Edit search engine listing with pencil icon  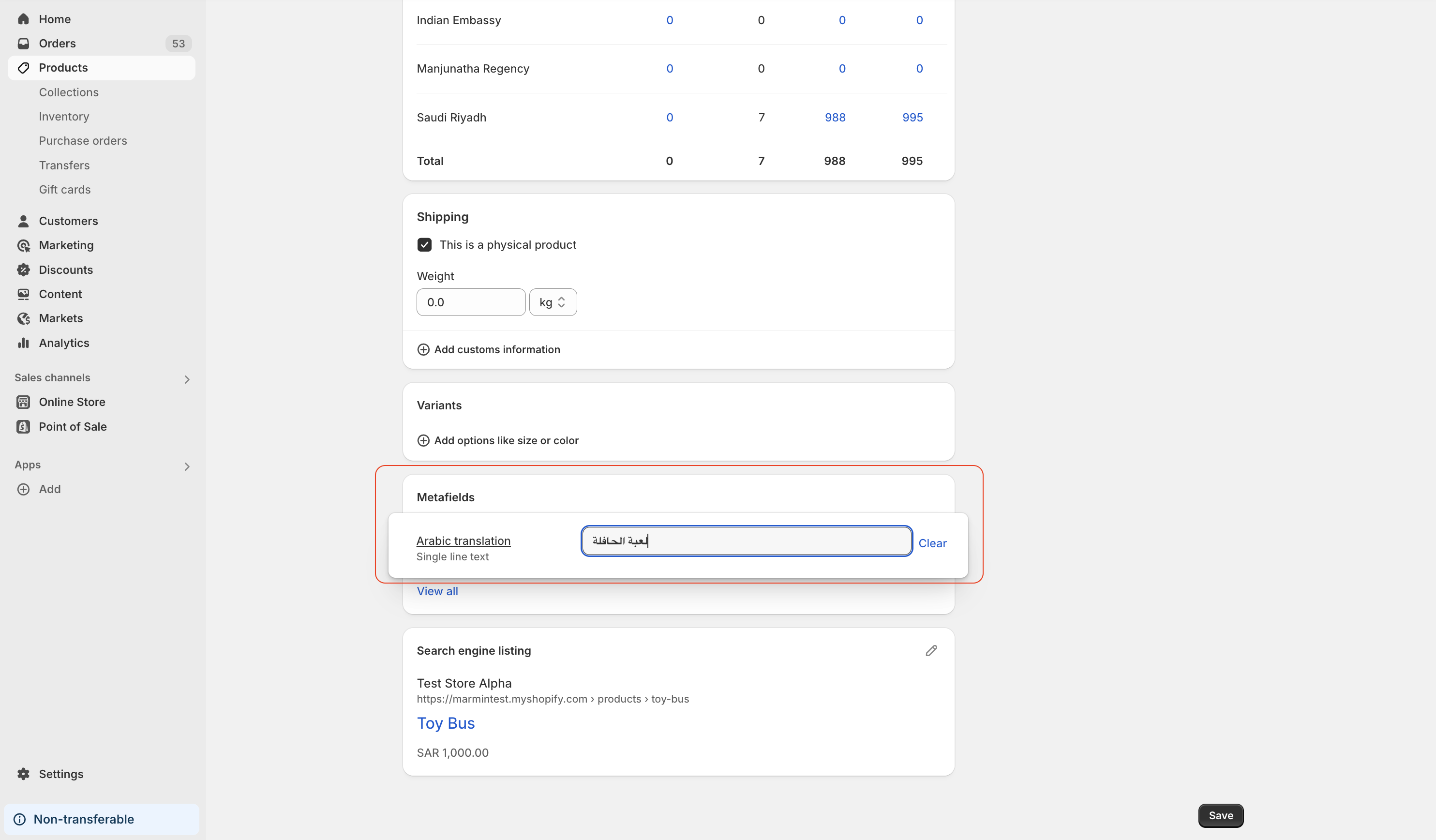coord(931,651)
